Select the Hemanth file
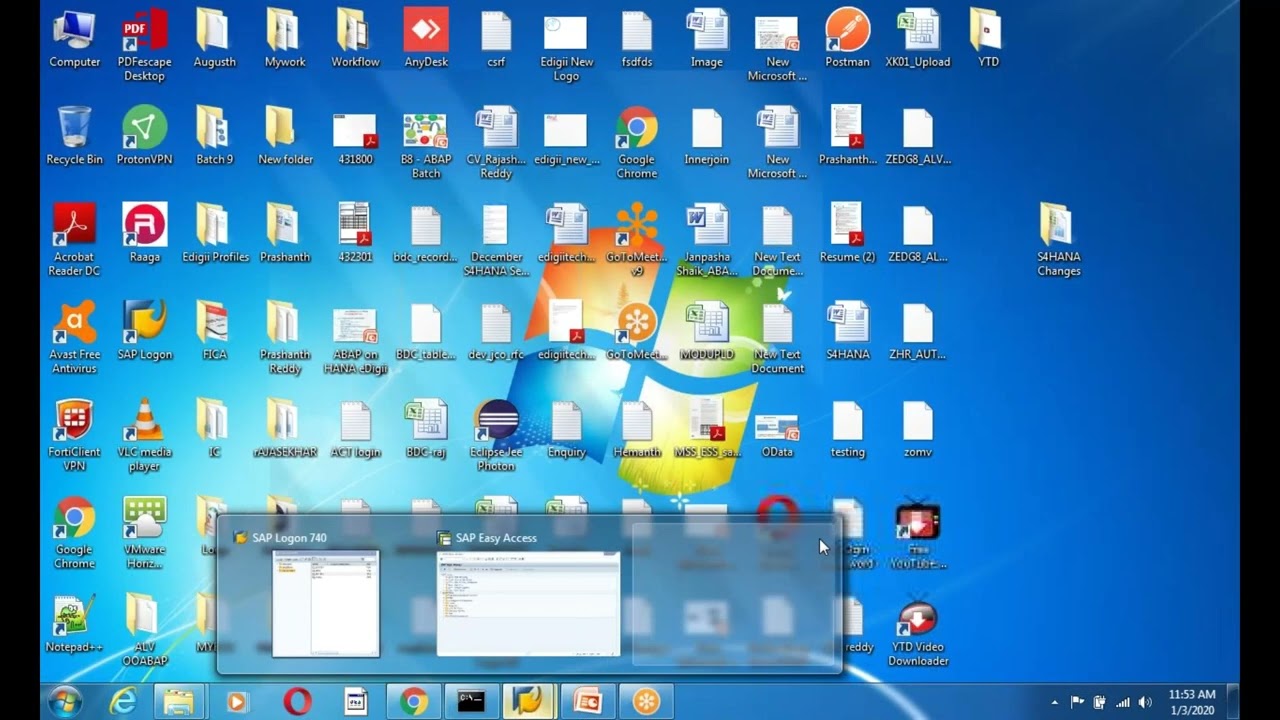The height and width of the screenshot is (720, 1280). coord(637,430)
